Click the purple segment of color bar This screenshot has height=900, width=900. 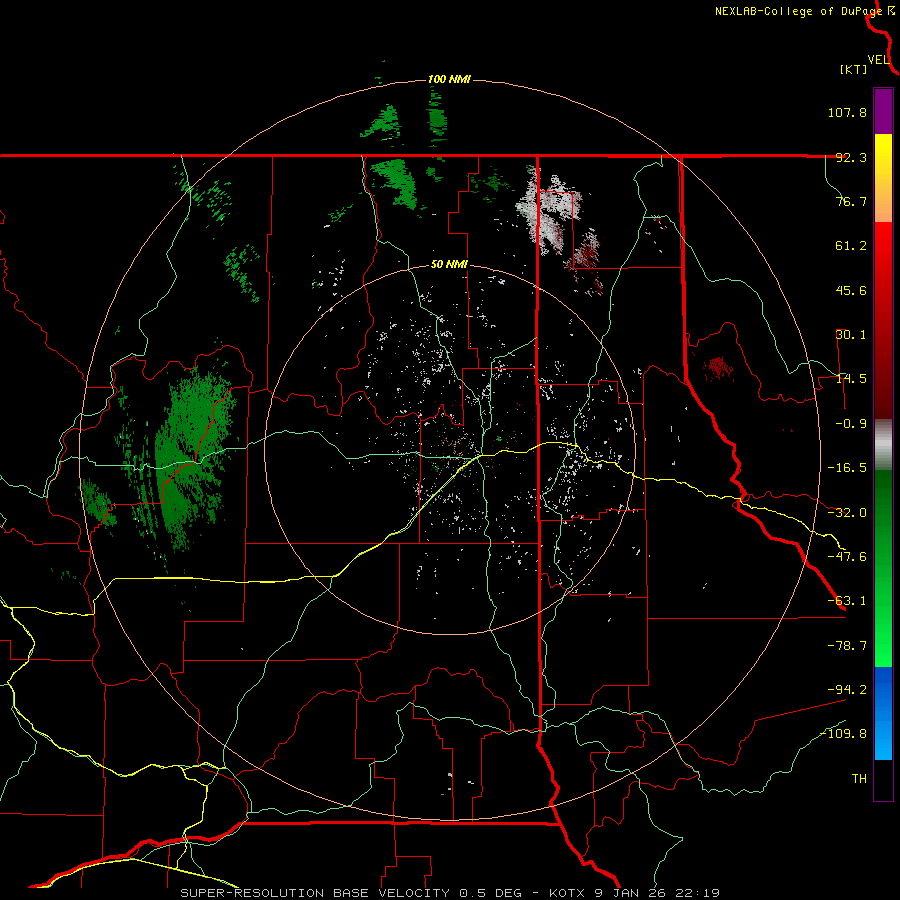tap(883, 111)
